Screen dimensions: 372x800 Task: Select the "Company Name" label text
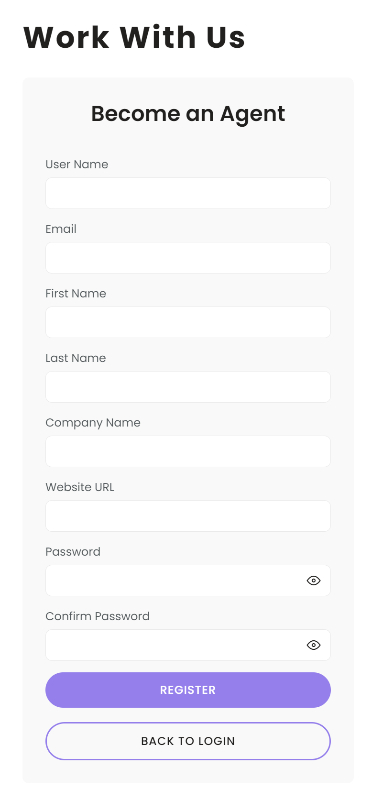93,423
